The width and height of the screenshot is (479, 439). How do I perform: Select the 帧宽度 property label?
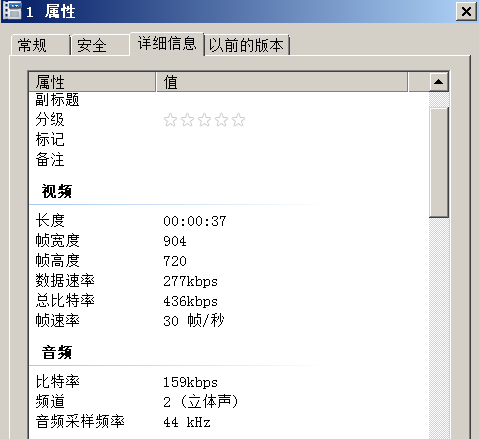(57, 240)
